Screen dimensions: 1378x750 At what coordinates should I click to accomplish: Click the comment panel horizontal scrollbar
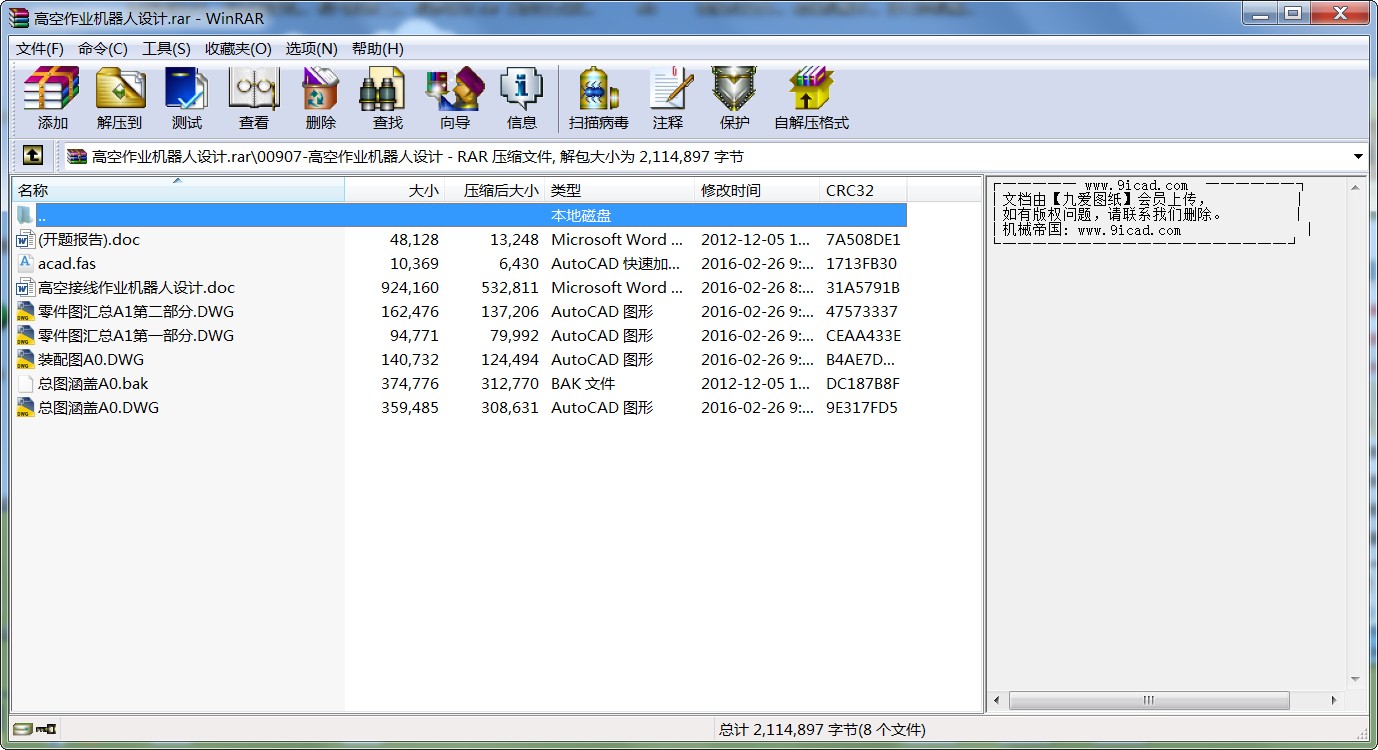[1148, 701]
